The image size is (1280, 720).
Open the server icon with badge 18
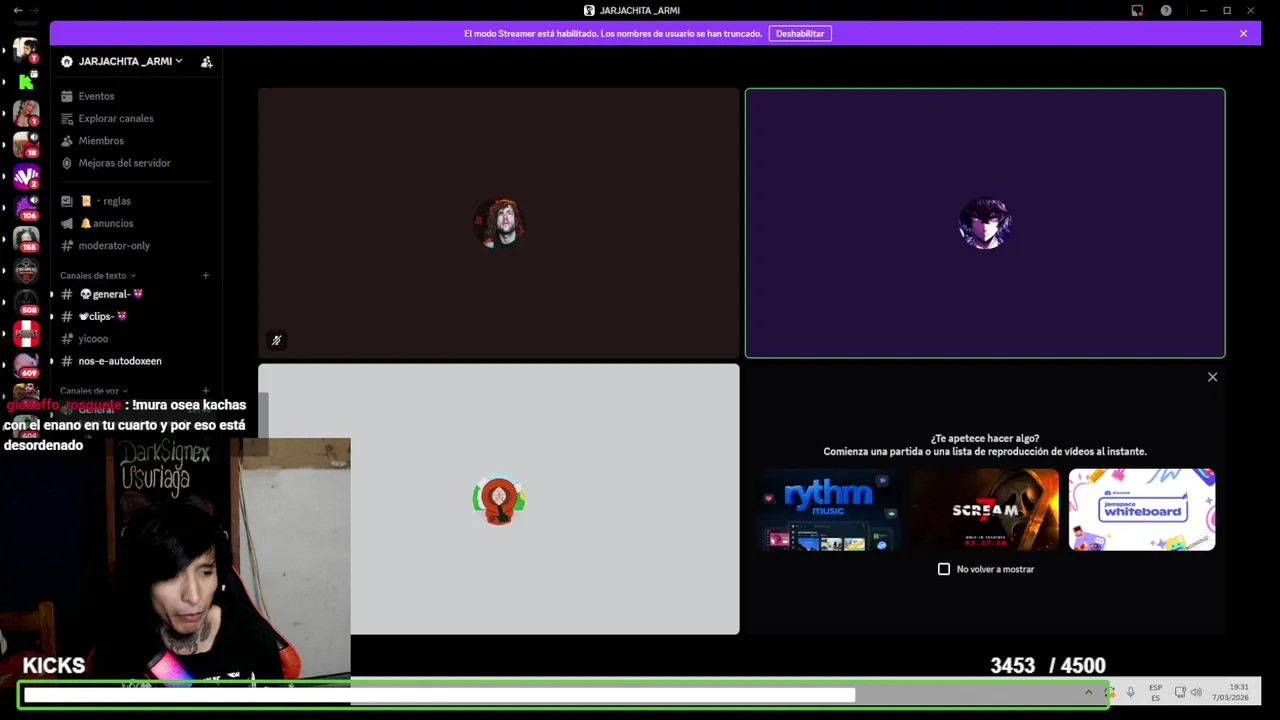[26, 144]
